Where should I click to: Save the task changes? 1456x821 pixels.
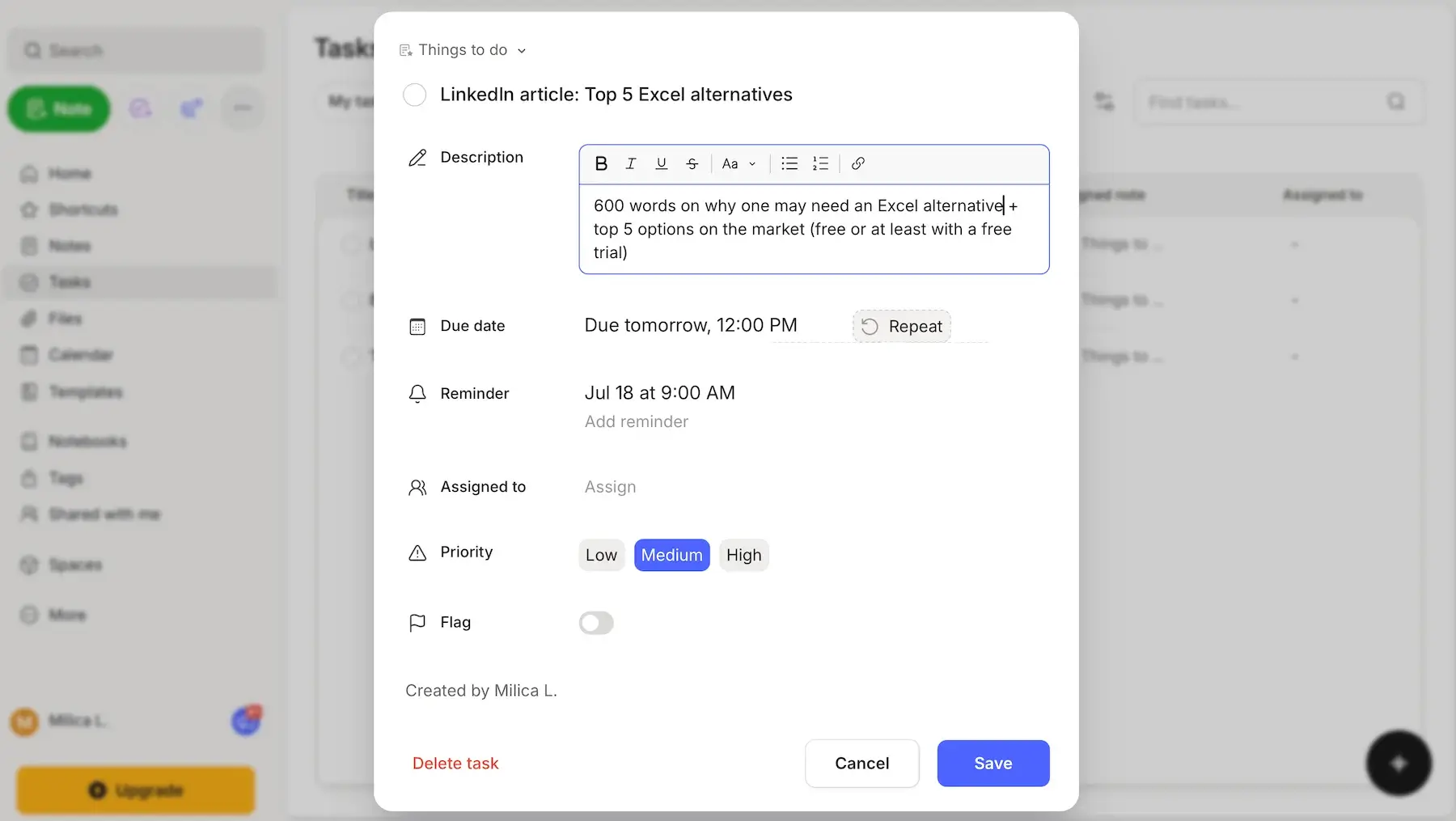(x=993, y=763)
